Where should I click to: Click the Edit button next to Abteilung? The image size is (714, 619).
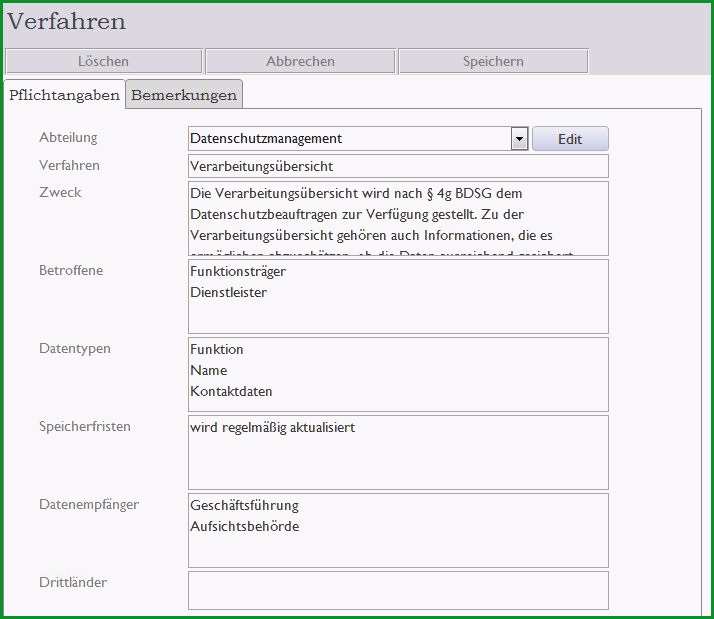click(x=570, y=139)
